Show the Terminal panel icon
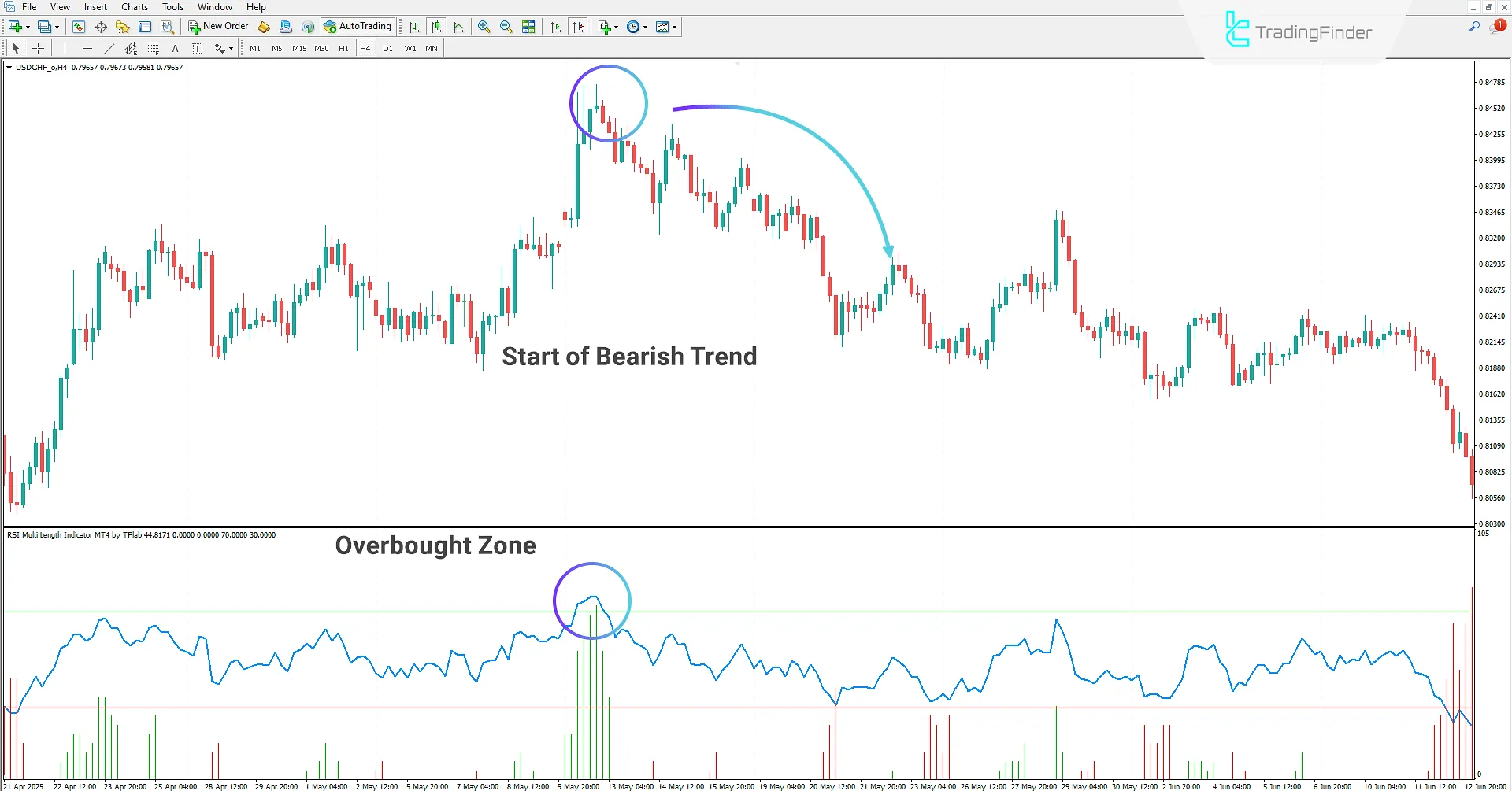 (145, 27)
